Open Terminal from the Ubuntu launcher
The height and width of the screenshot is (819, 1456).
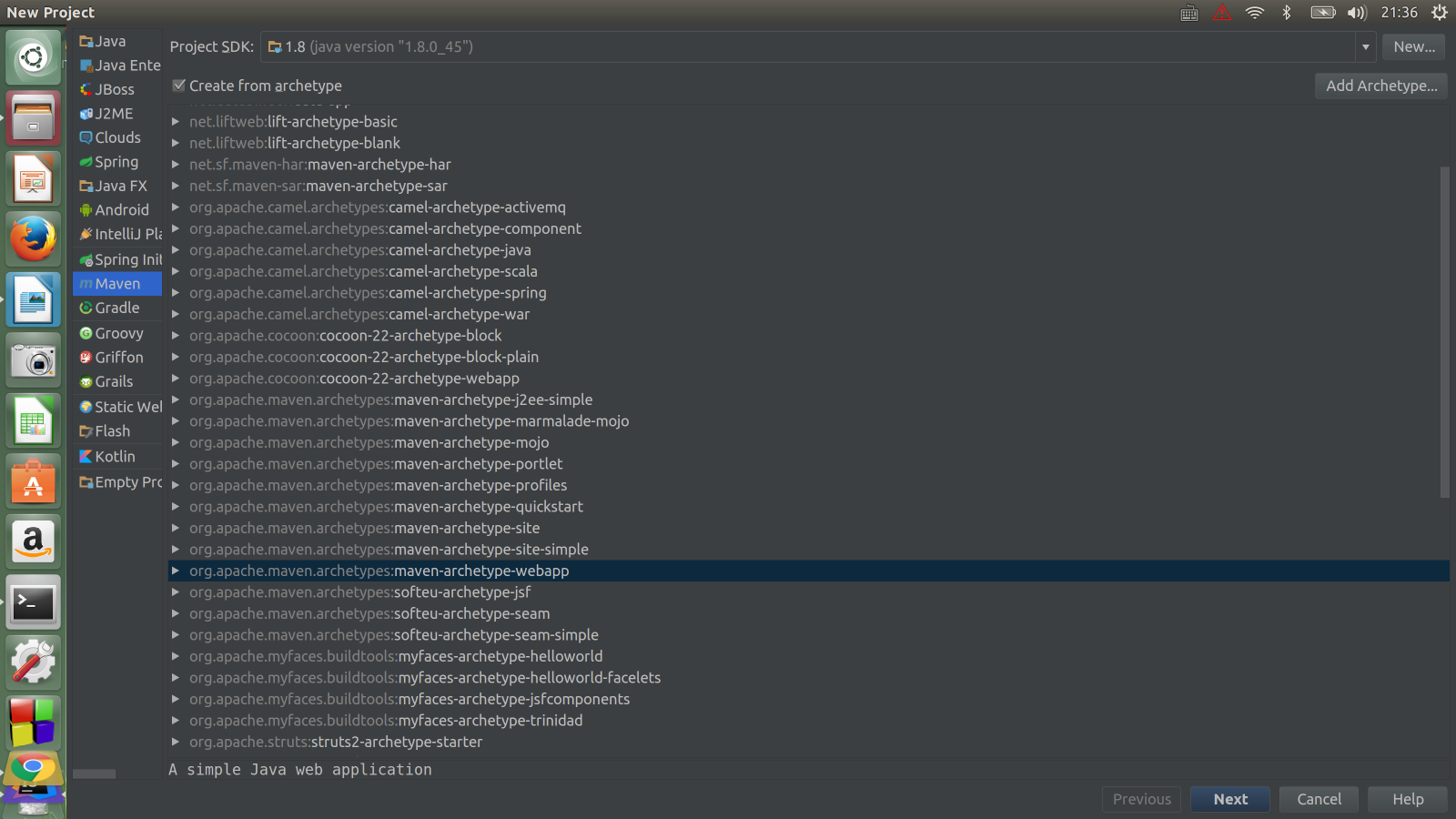[x=33, y=602]
